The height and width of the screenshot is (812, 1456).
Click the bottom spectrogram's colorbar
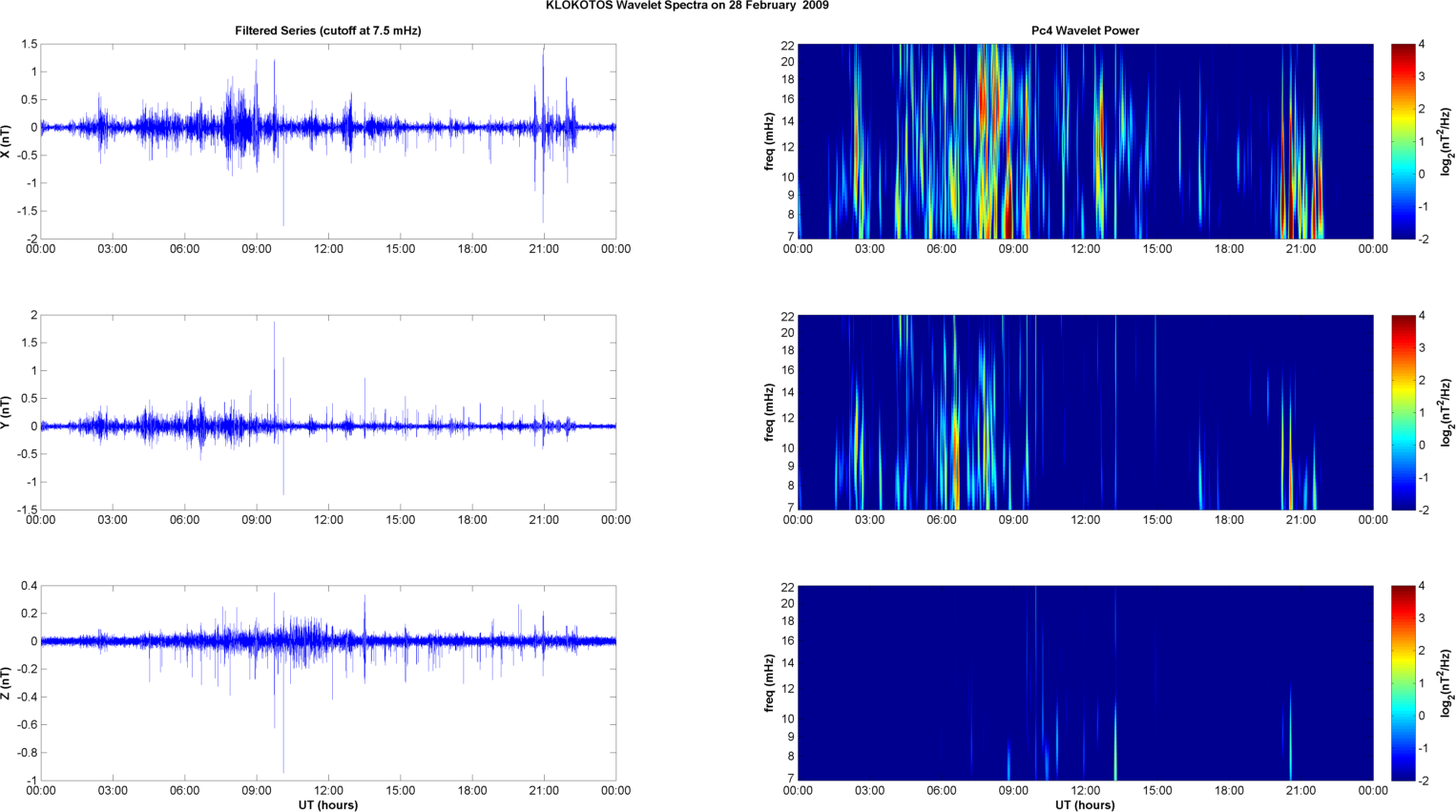click(x=1403, y=683)
